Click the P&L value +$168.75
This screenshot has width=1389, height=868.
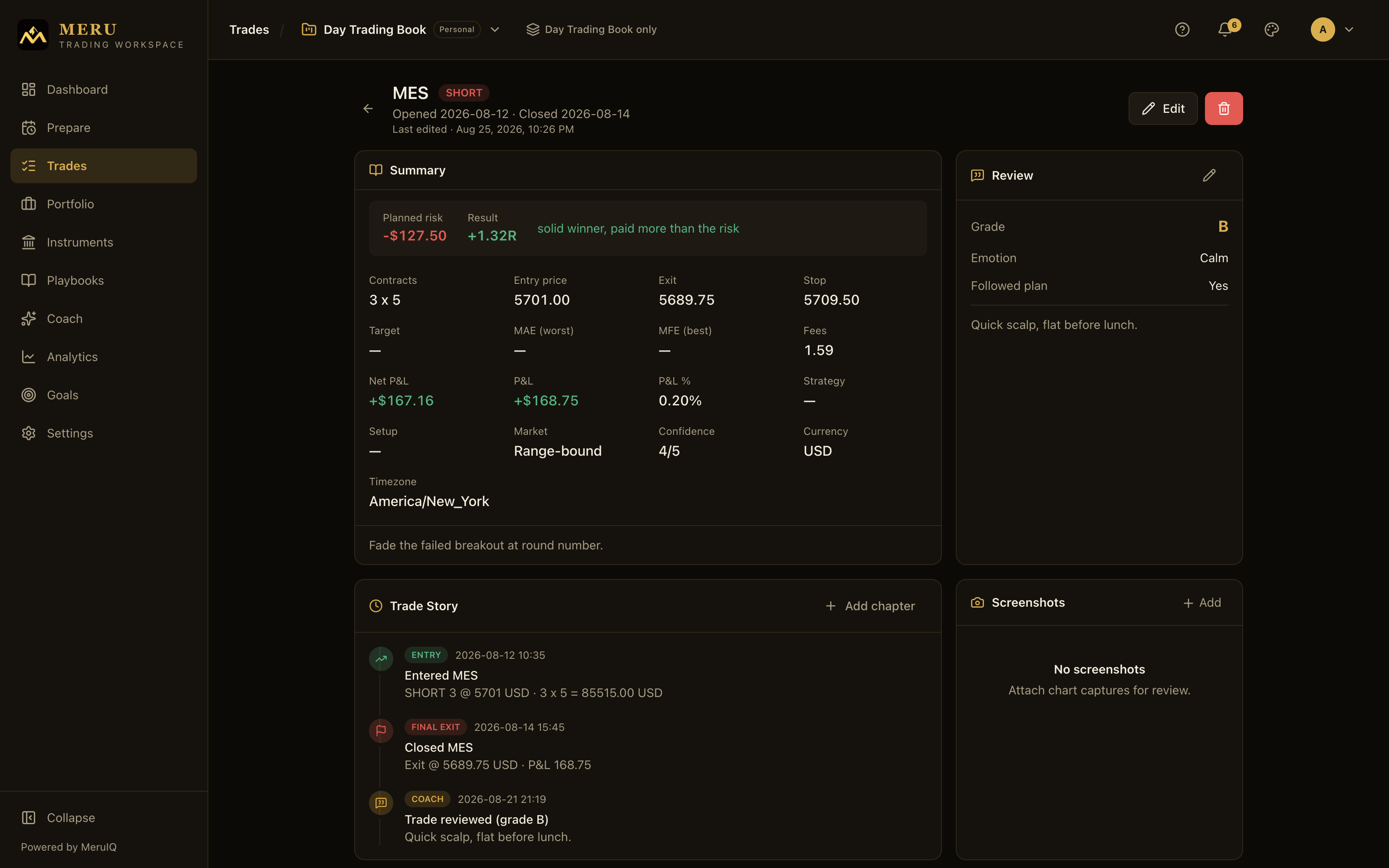[546, 401]
